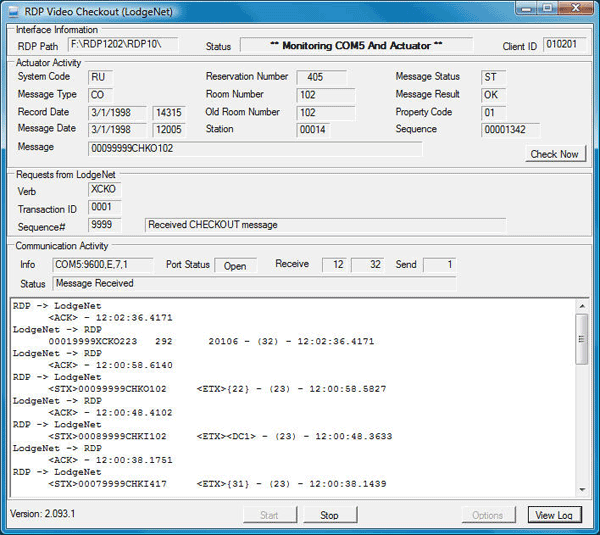The height and width of the screenshot is (535, 600).
Task: Click log line <ACK> - 12:00:38.1751
Action: [x=110, y=460]
